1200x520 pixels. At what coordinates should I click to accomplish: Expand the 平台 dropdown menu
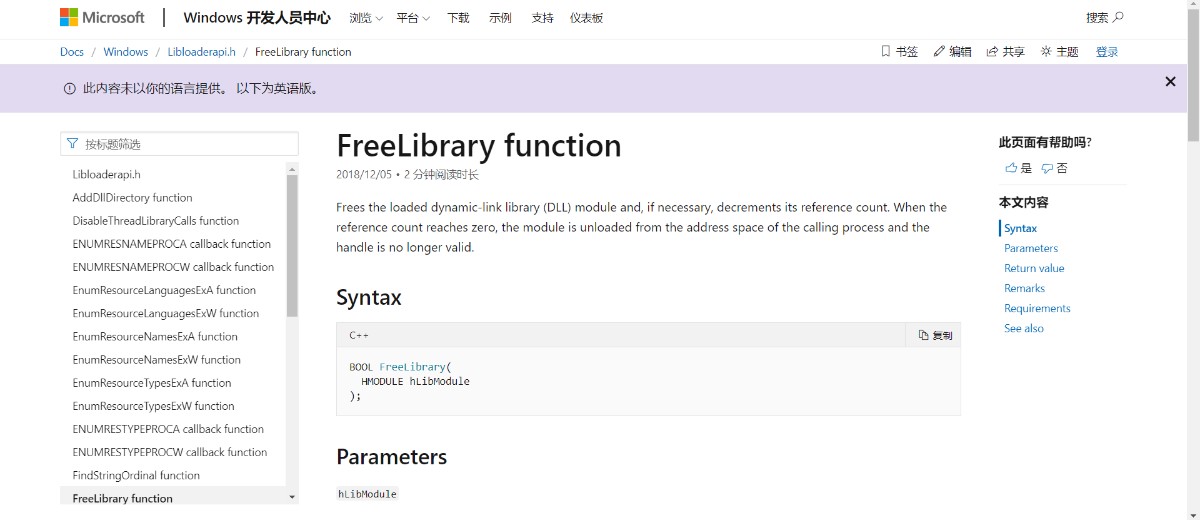(x=413, y=18)
